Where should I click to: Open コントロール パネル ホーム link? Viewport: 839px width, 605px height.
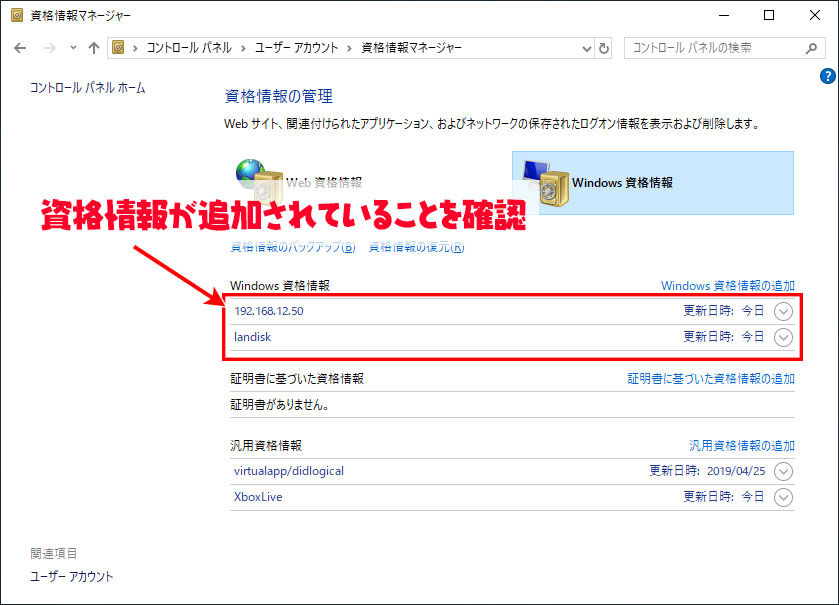point(87,88)
